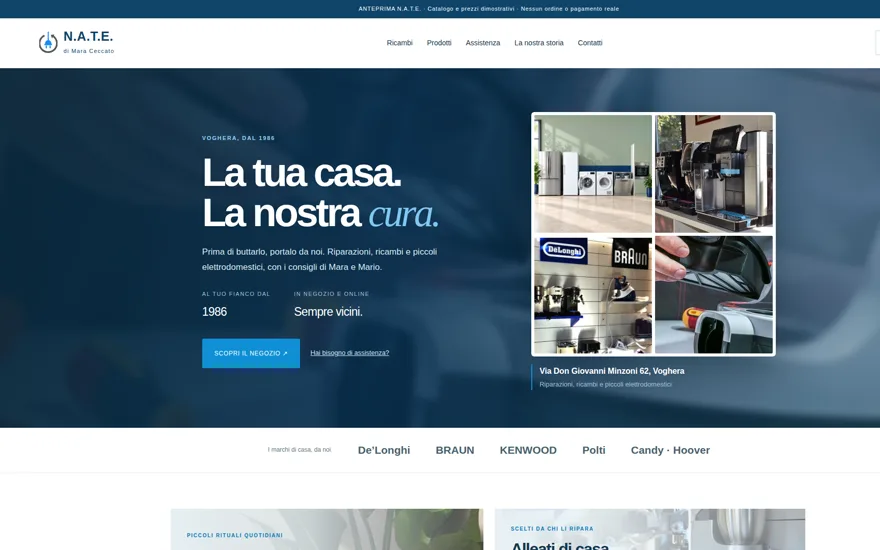Follow the Hai bisogno di assistenza link
This screenshot has height=550, width=880.
[350, 353]
